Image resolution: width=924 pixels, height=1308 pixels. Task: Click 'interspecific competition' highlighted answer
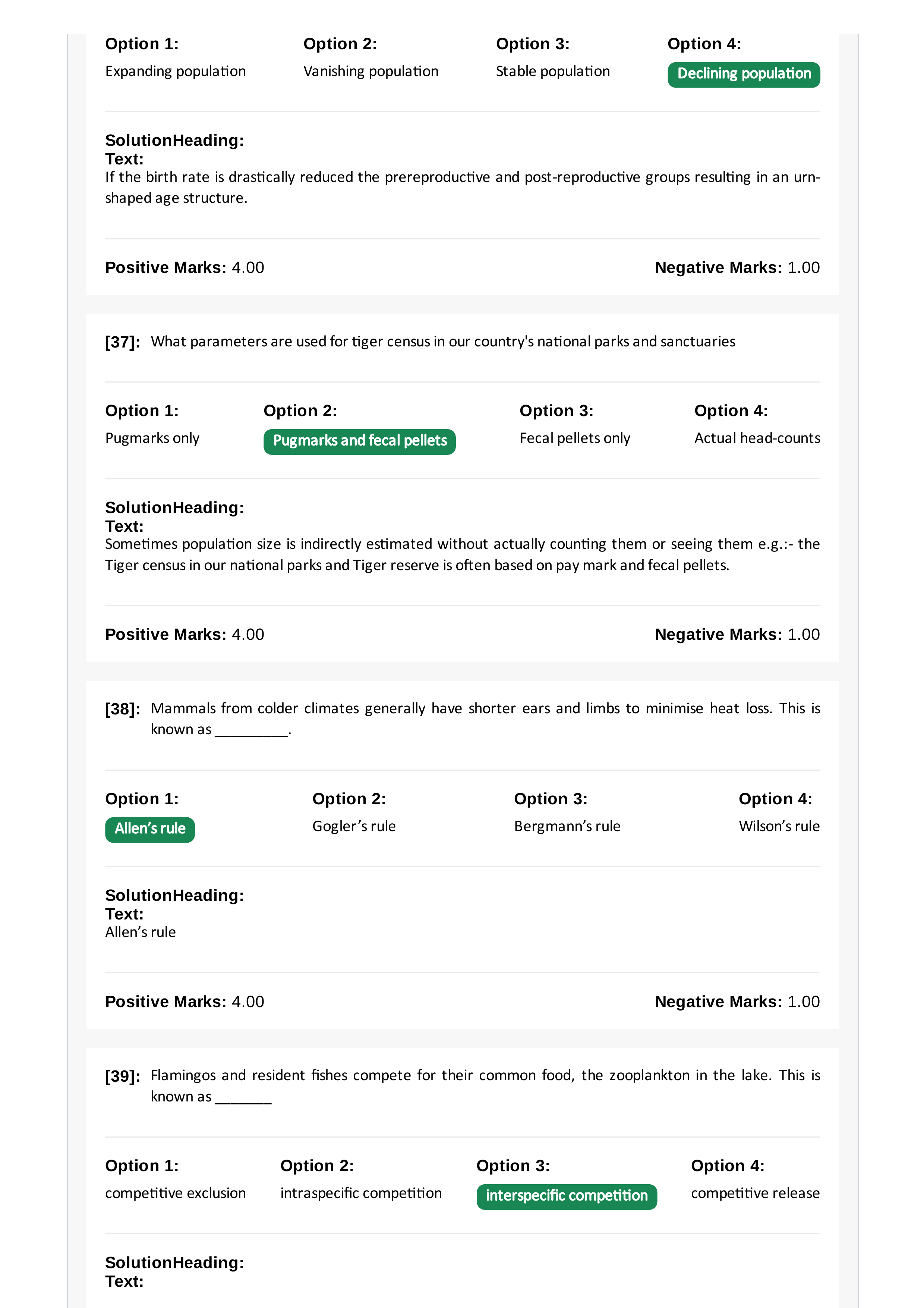tap(567, 1197)
